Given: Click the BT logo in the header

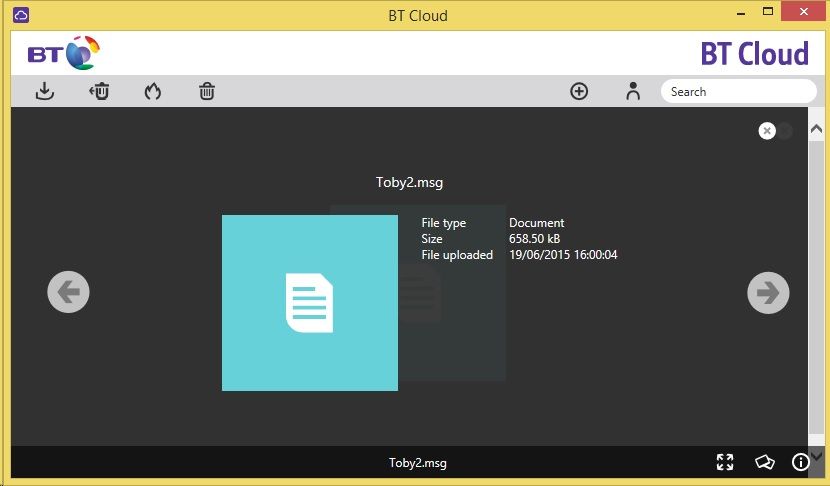Looking at the screenshot, I should tap(64, 54).
